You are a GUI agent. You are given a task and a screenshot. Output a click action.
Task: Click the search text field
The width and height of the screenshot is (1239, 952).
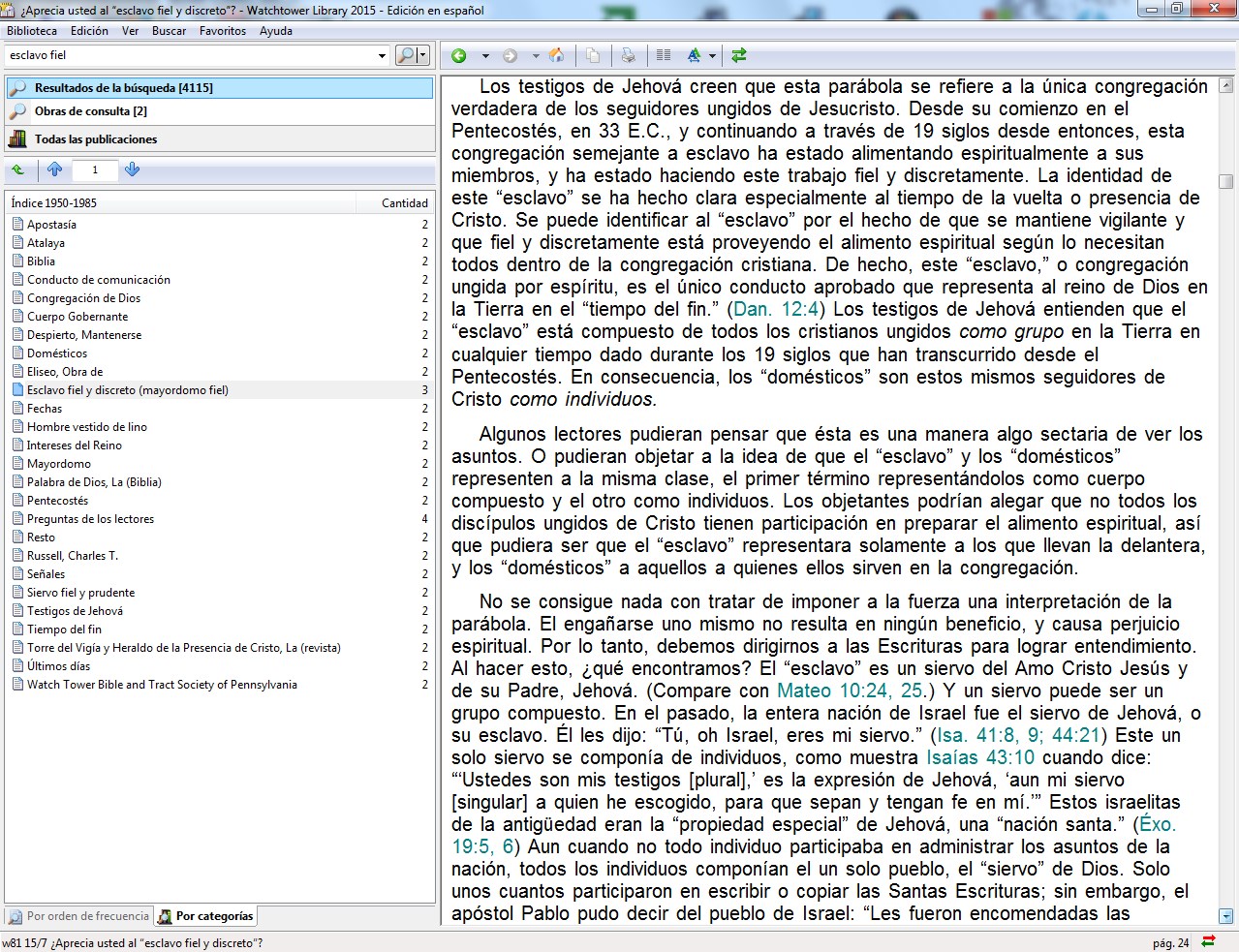190,55
